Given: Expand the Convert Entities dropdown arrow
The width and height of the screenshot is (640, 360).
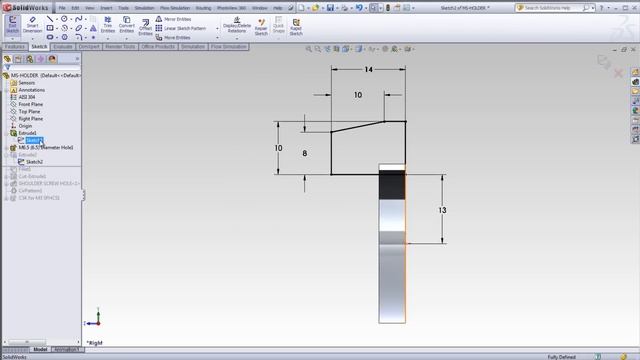Looking at the screenshot, I should 127,39.
